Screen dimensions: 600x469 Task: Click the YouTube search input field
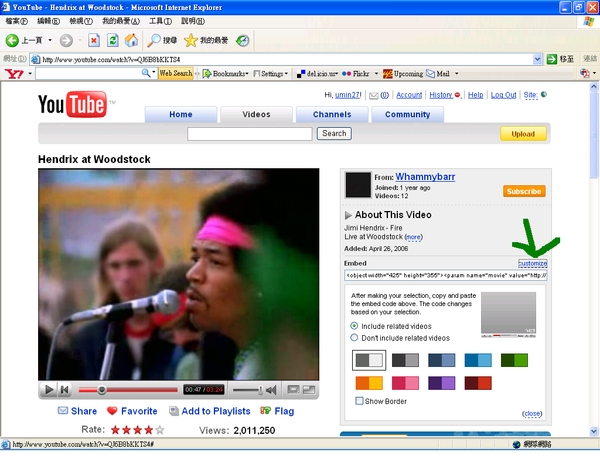pyautogui.click(x=249, y=134)
